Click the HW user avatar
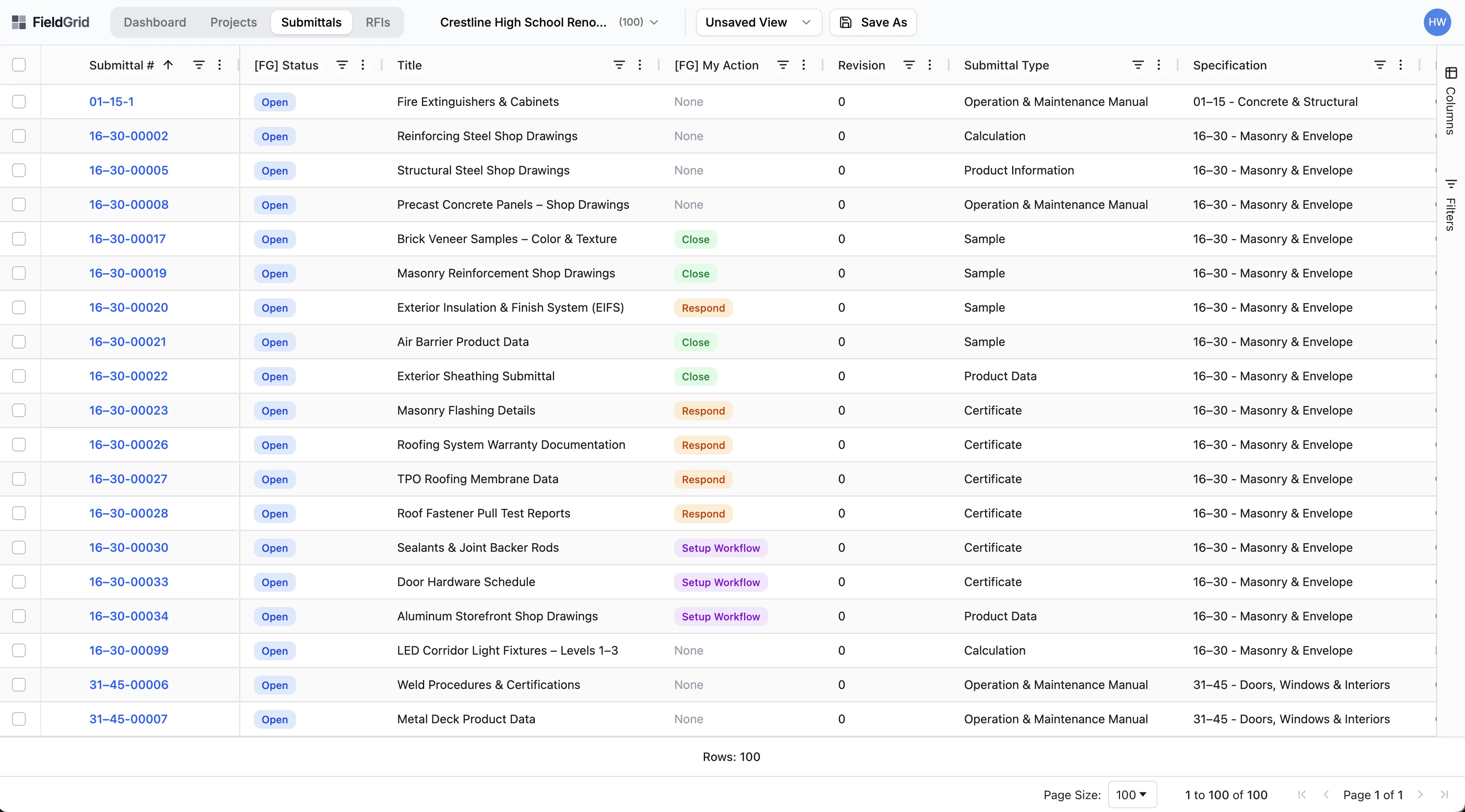Screen dimensions: 1465x812 pyautogui.click(x=1437, y=22)
